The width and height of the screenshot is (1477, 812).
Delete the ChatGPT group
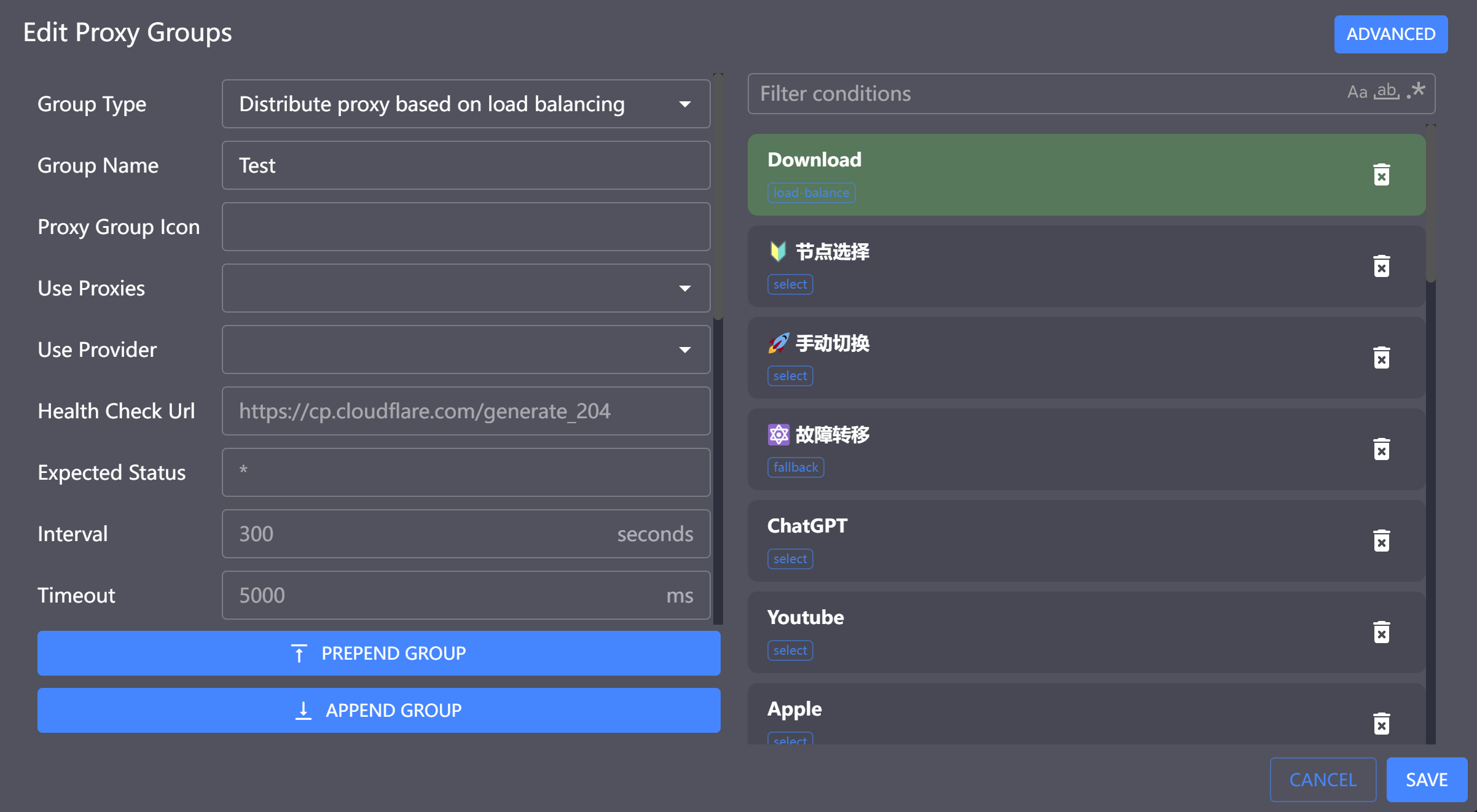(x=1381, y=541)
